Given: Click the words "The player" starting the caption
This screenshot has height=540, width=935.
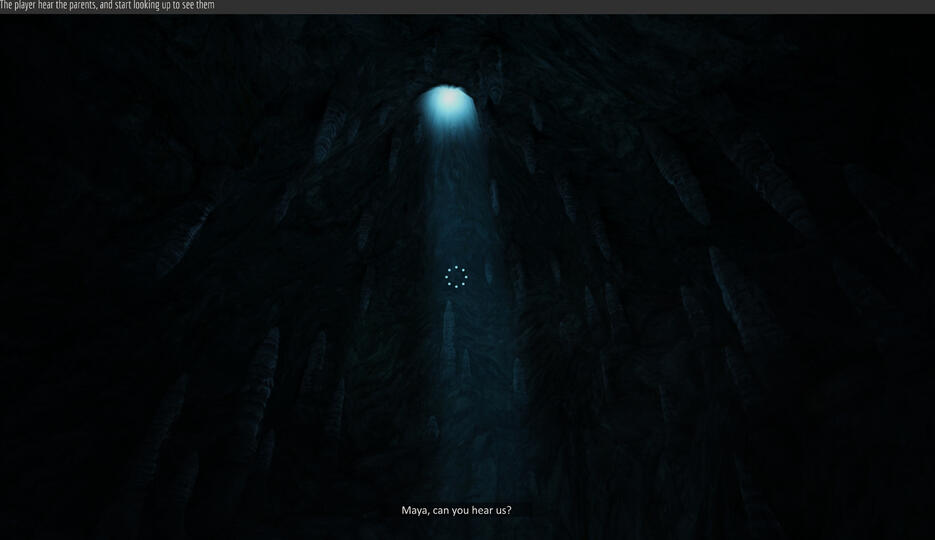Looking at the screenshot, I should point(18,6).
